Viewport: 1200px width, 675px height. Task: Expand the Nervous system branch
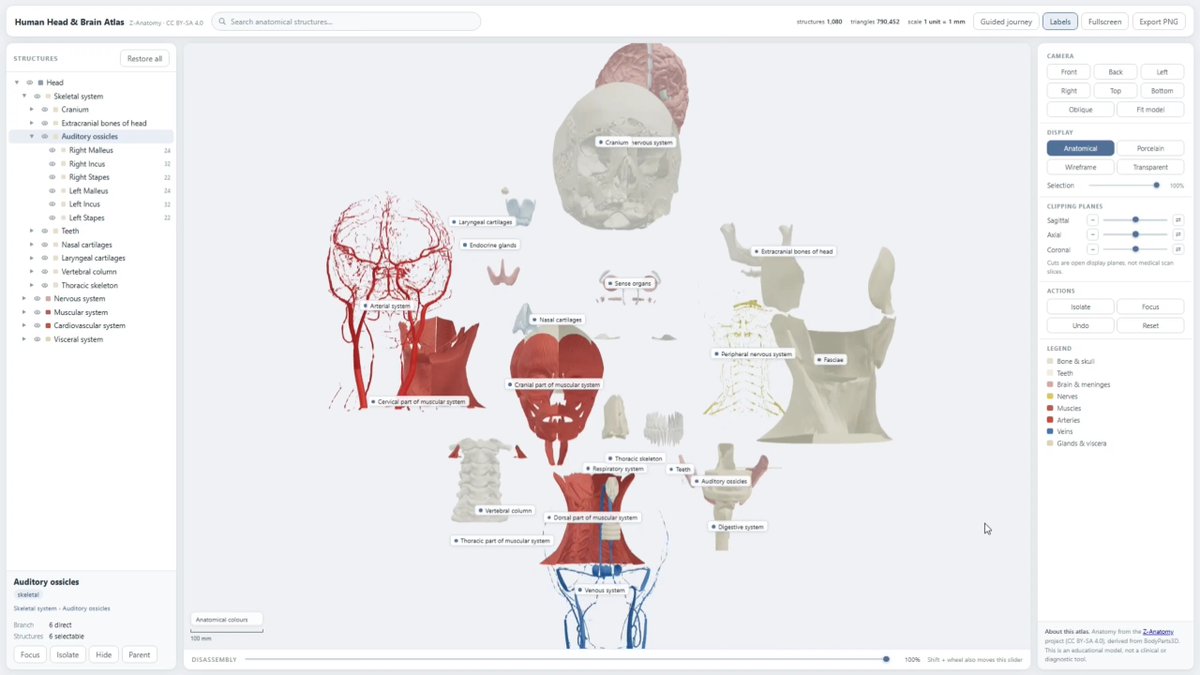[x=24, y=299]
